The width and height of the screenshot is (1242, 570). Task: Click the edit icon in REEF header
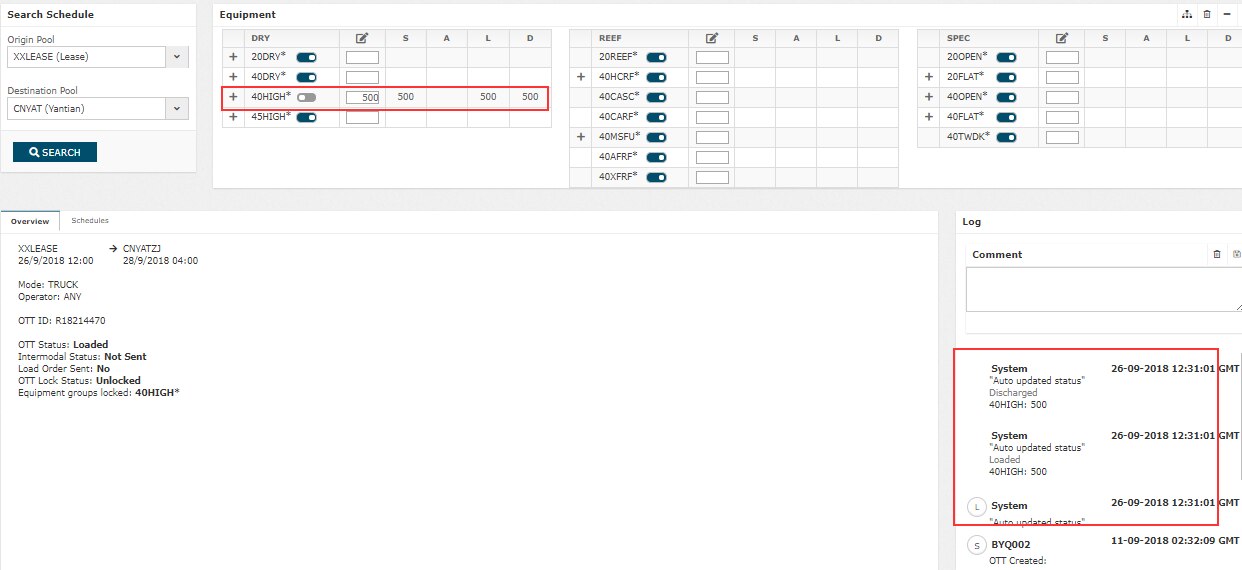point(712,38)
